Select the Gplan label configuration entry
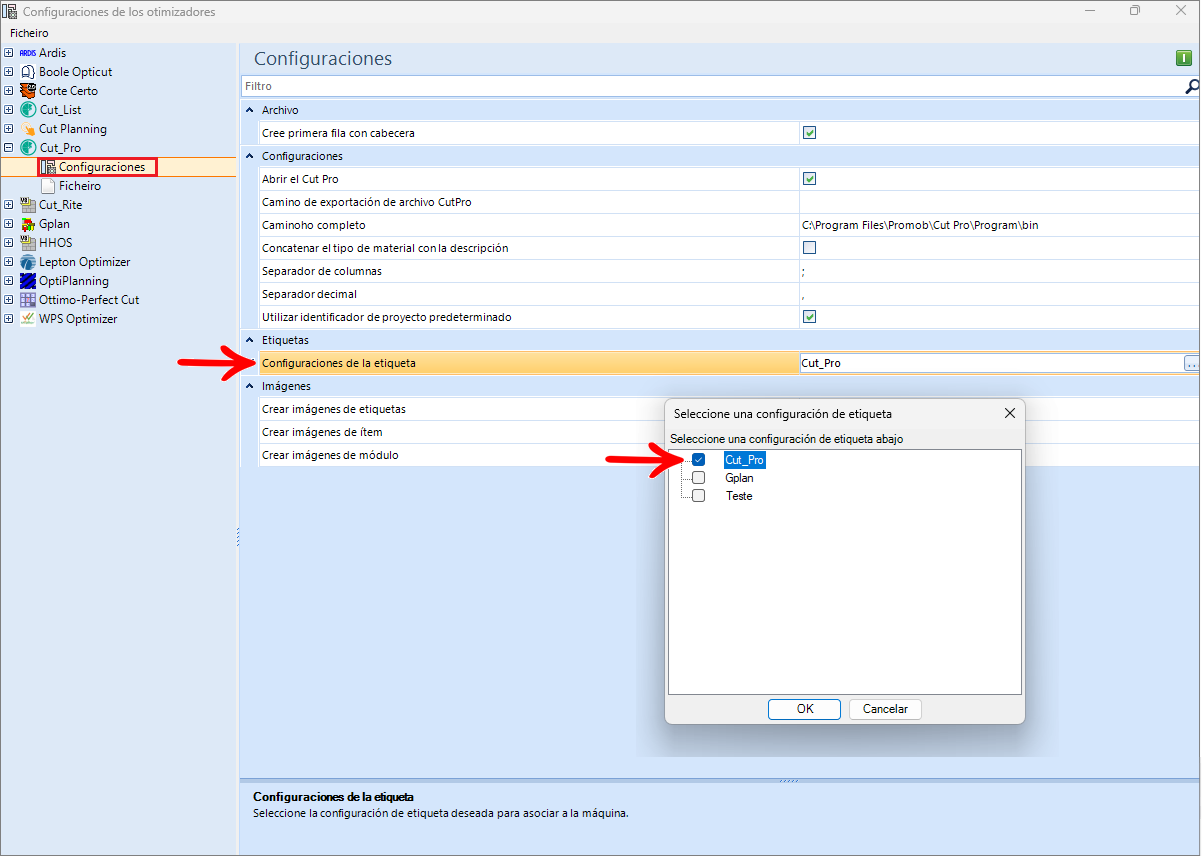Image resolution: width=1203 pixels, height=859 pixels. pos(739,478)
